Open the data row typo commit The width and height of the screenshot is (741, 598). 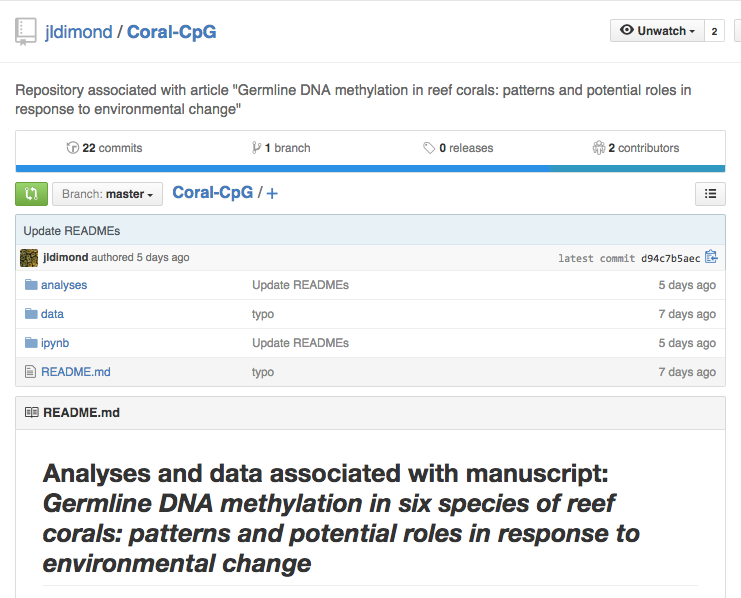[x=263, y=314]
